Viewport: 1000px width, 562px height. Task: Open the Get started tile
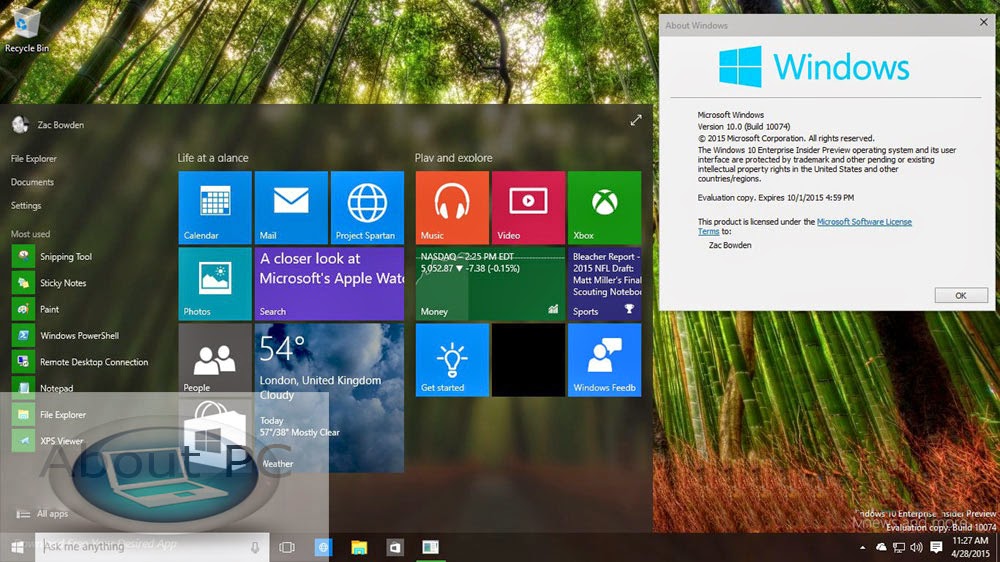coord(452,360)
